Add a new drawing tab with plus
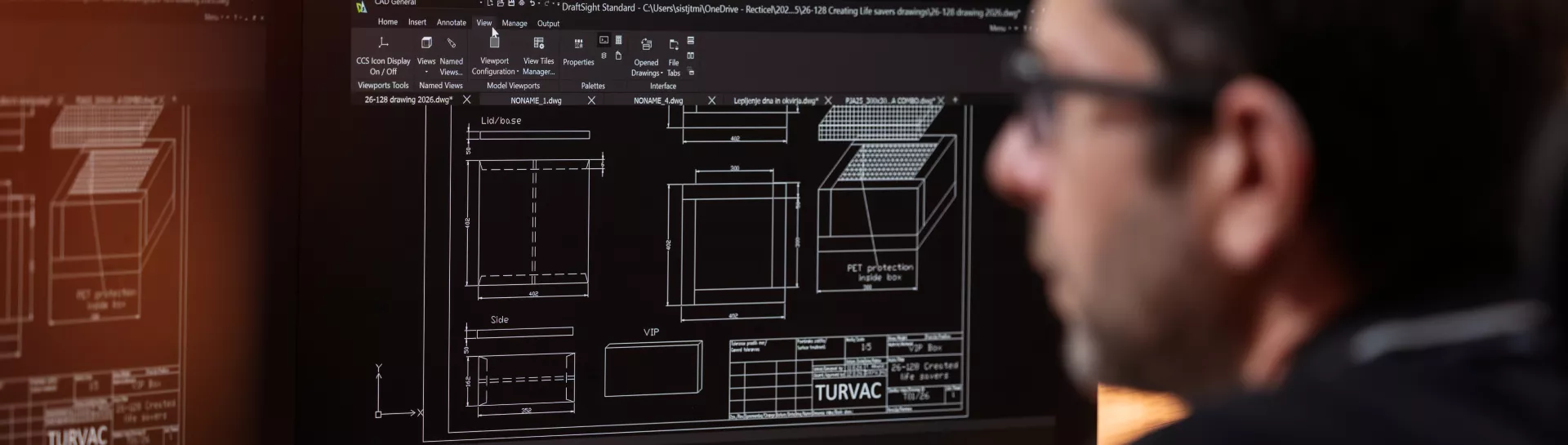This screenshot has width=1568, height=445. point(955,100)
